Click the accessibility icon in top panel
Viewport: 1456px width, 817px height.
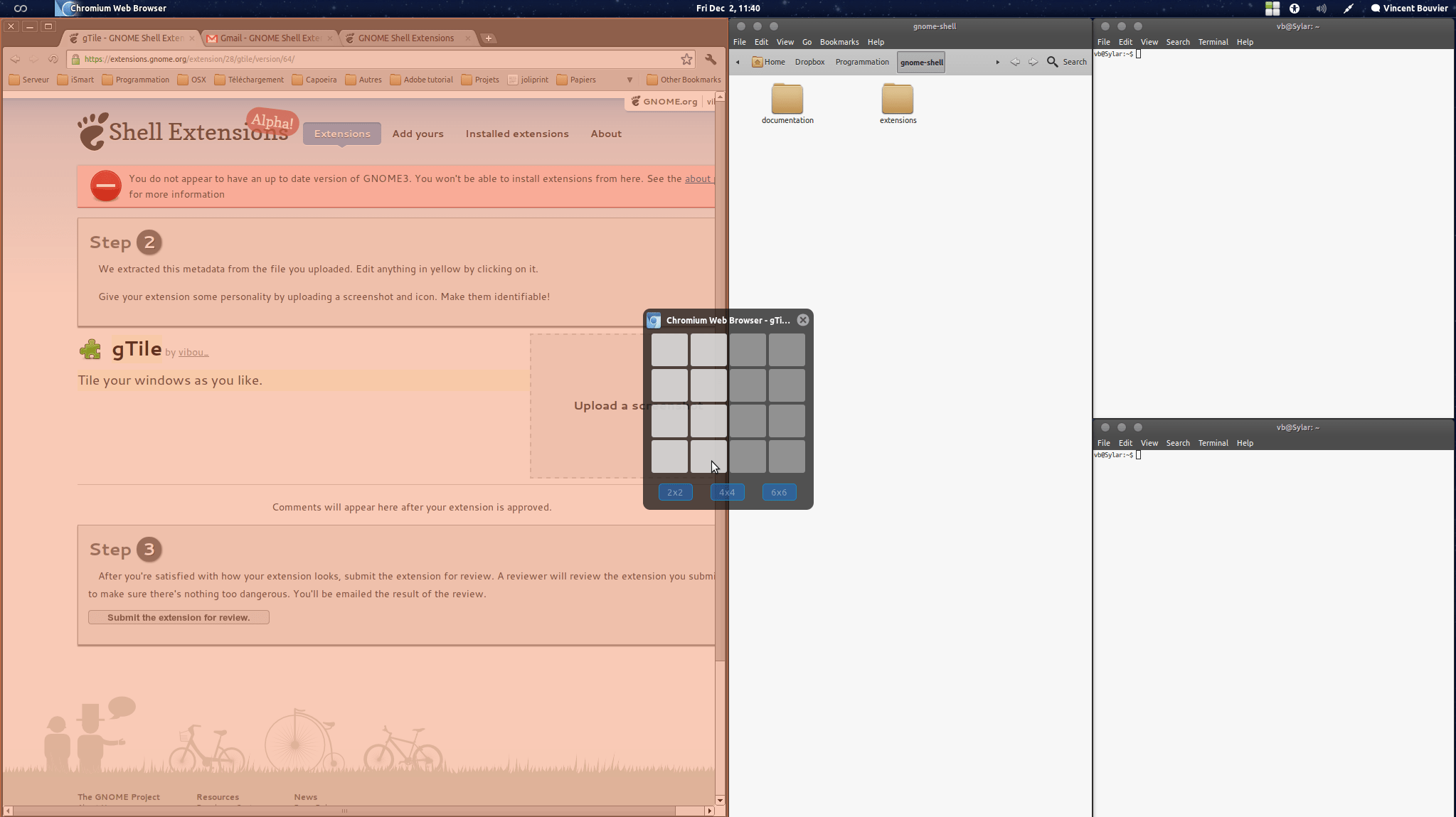click(x=1295, y=9)
